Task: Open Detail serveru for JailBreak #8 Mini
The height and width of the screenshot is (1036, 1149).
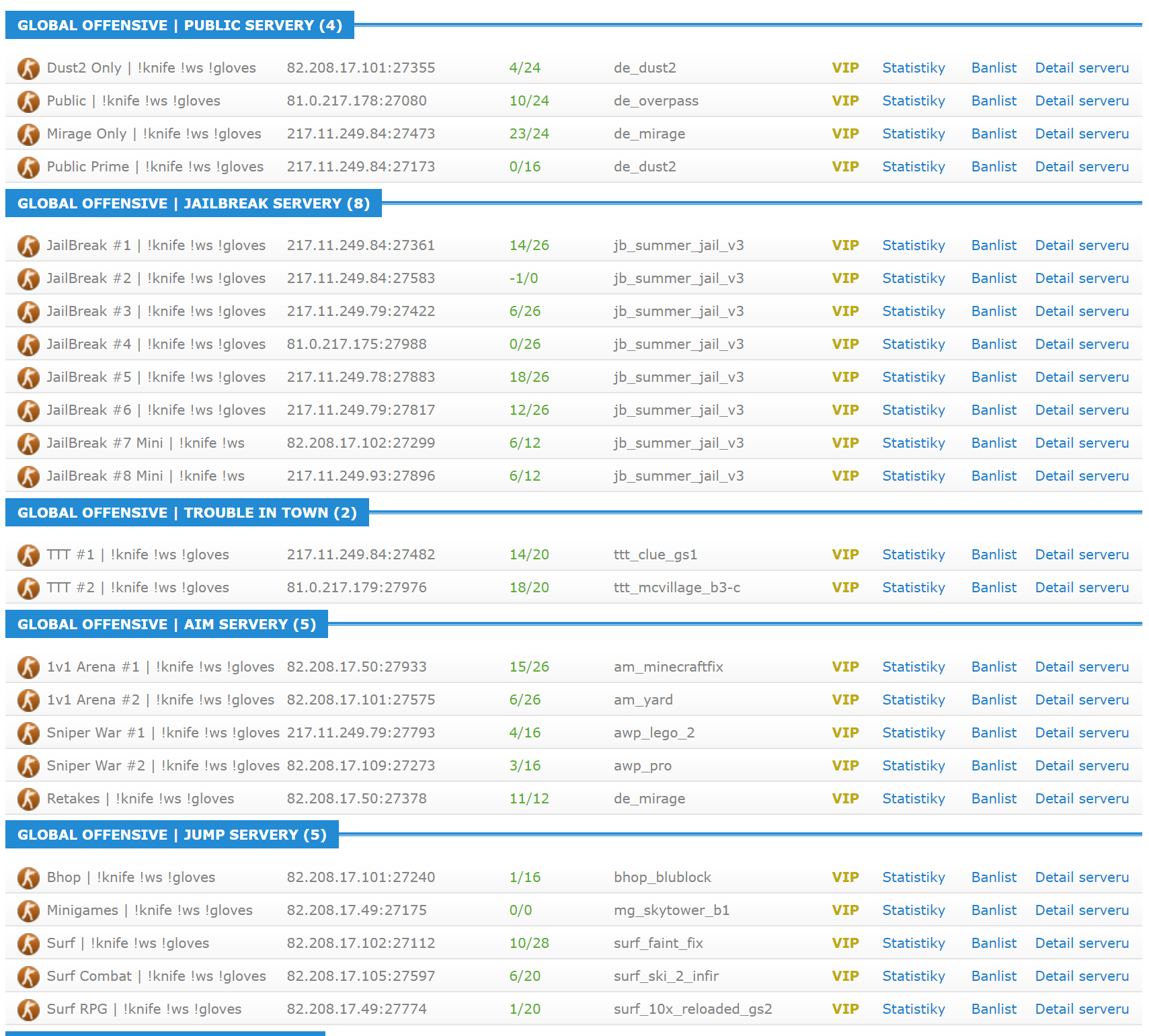Action: click(x=1082, y=476)
